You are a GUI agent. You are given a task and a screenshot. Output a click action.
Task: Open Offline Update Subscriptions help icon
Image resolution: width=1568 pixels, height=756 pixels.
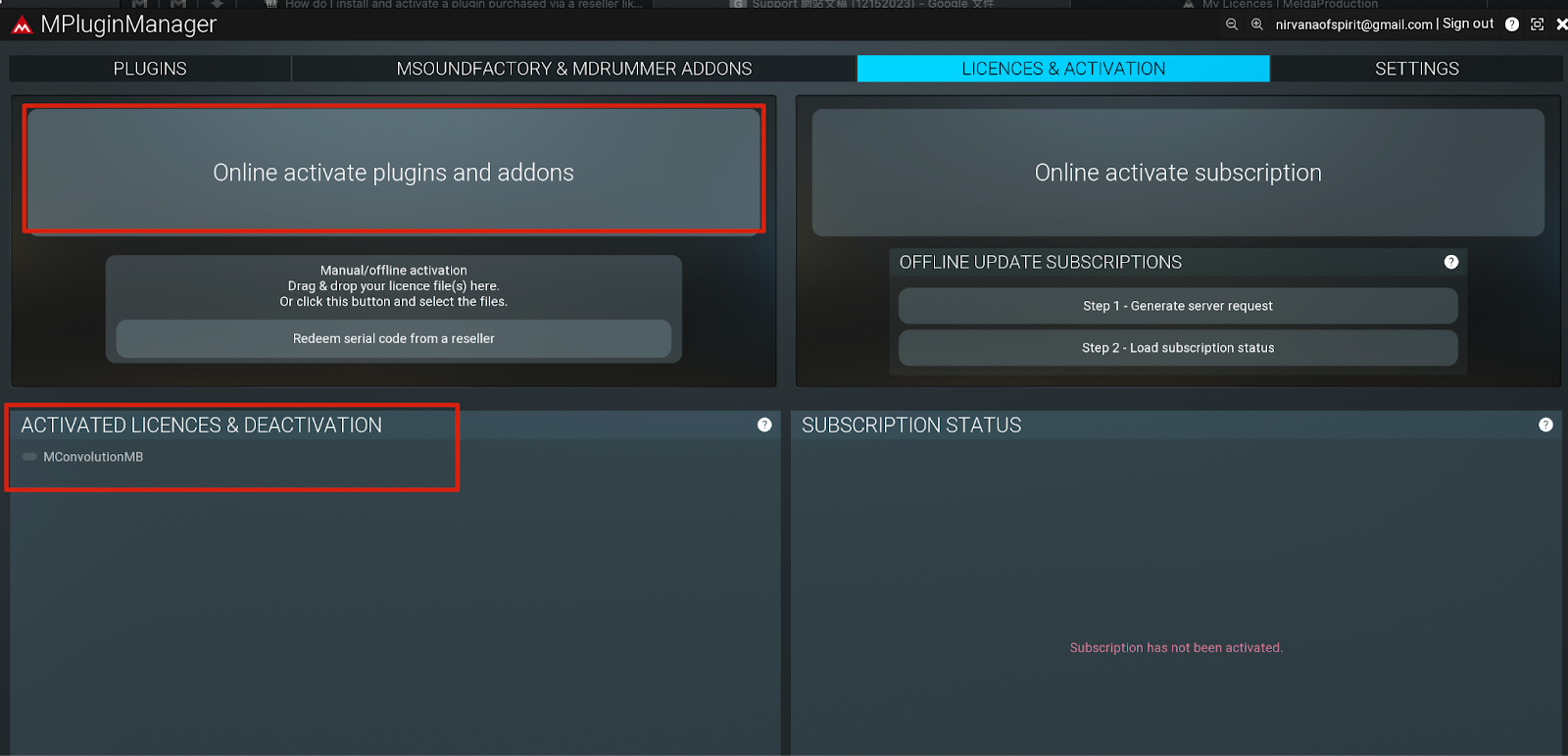coord(1451,262)
